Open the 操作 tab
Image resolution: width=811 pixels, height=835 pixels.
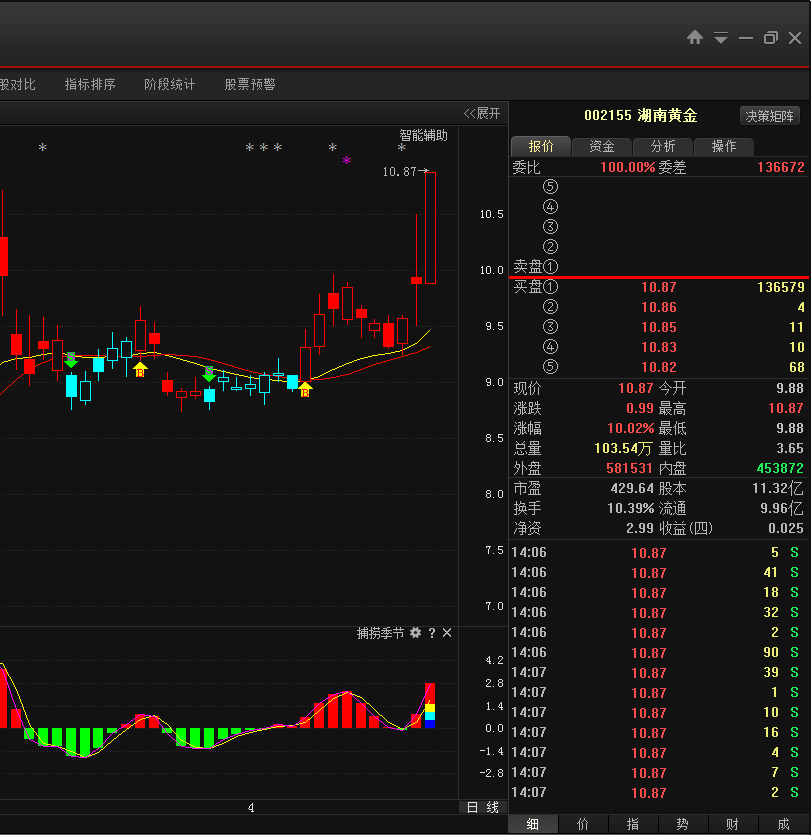724,146
